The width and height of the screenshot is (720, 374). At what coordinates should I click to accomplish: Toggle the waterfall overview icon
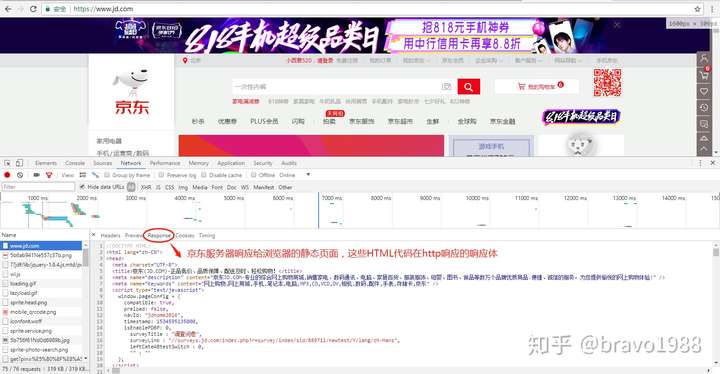tap(95, 175)
